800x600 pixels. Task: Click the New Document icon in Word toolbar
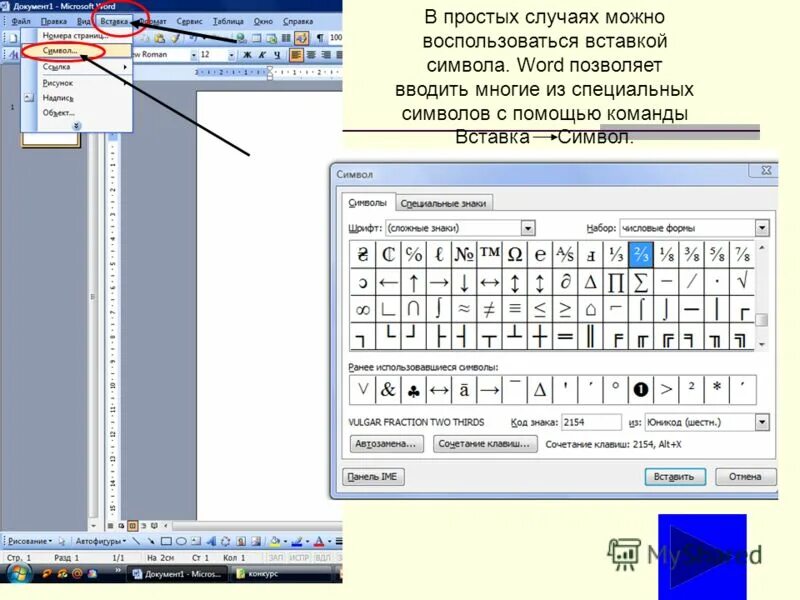[14, 38]
